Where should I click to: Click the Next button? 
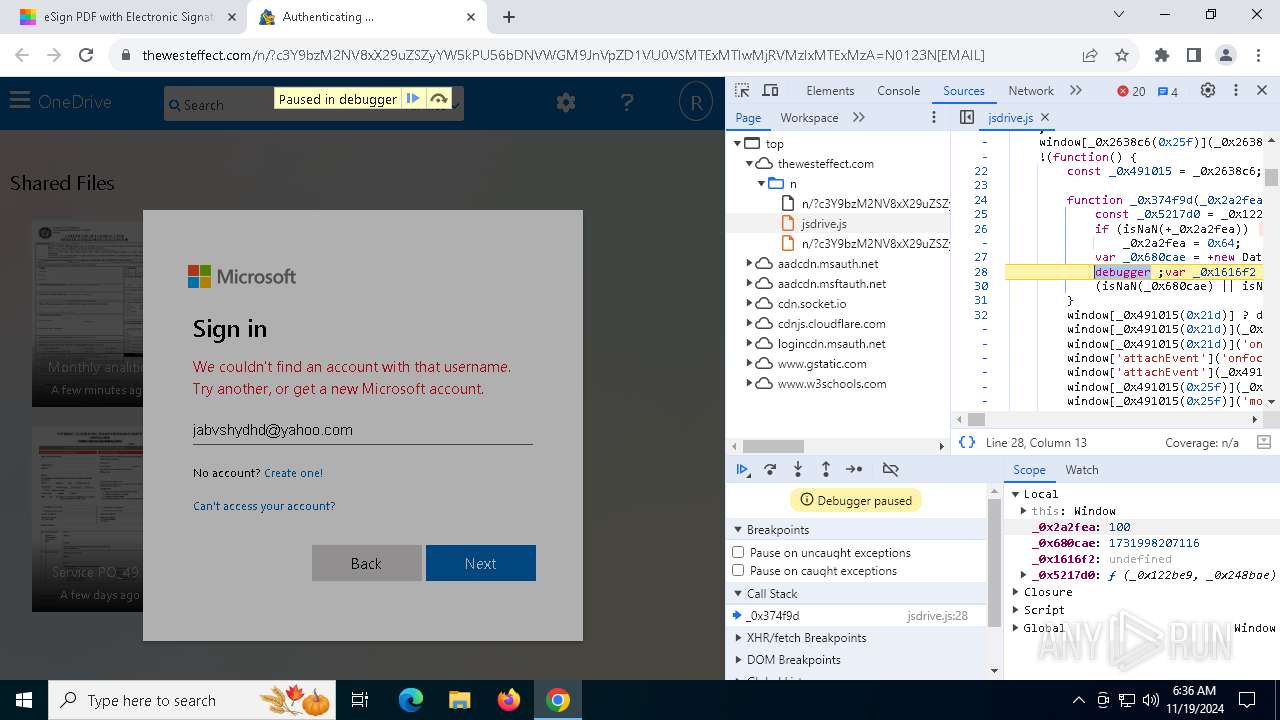[481, 563]
